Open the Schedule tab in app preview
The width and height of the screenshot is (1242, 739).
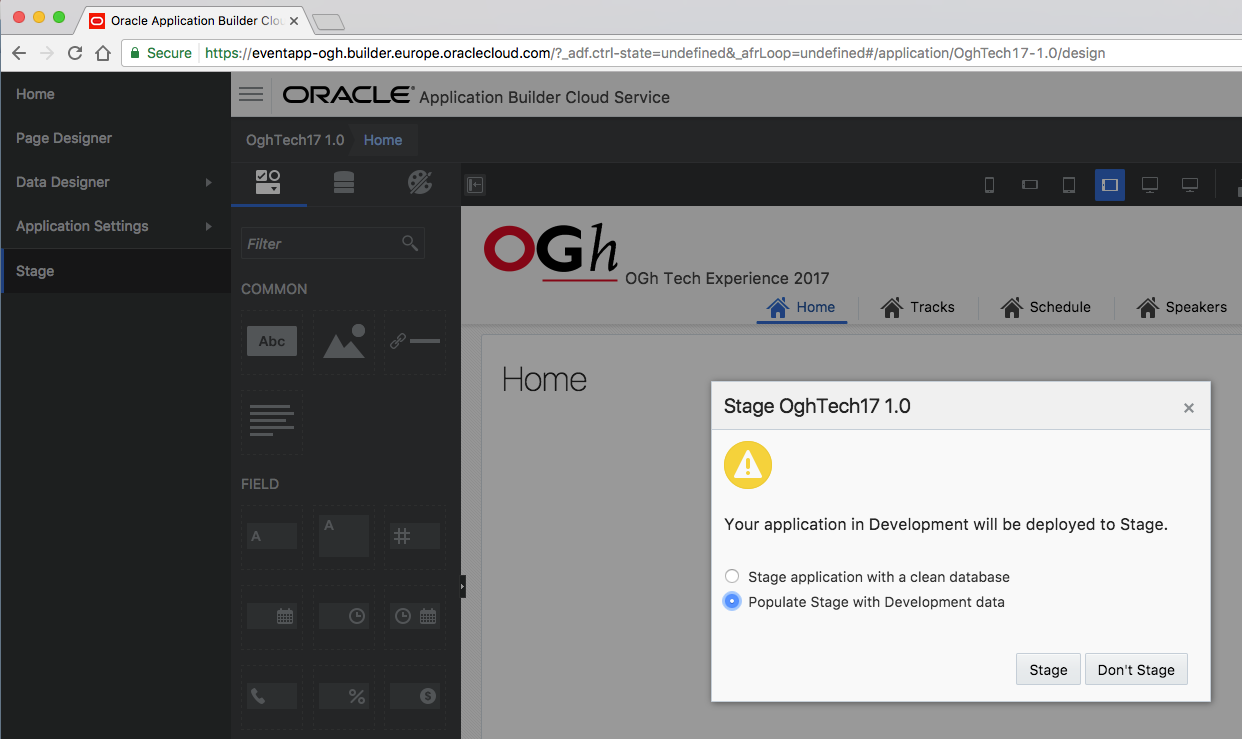click(1046, 307)
